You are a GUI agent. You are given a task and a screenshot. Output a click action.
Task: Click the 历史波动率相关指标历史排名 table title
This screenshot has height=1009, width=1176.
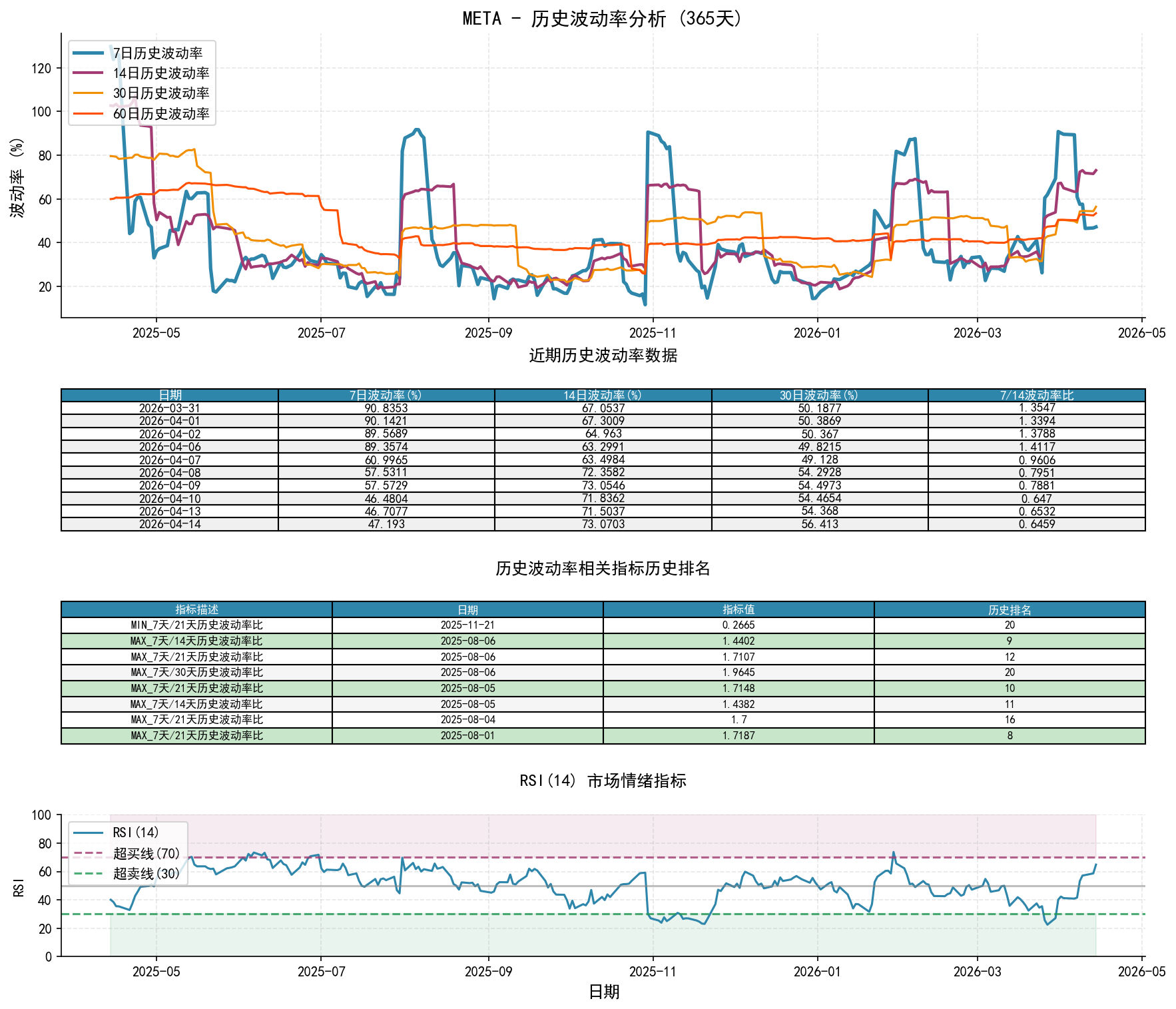pyautogui.click(x=603, y=569)
